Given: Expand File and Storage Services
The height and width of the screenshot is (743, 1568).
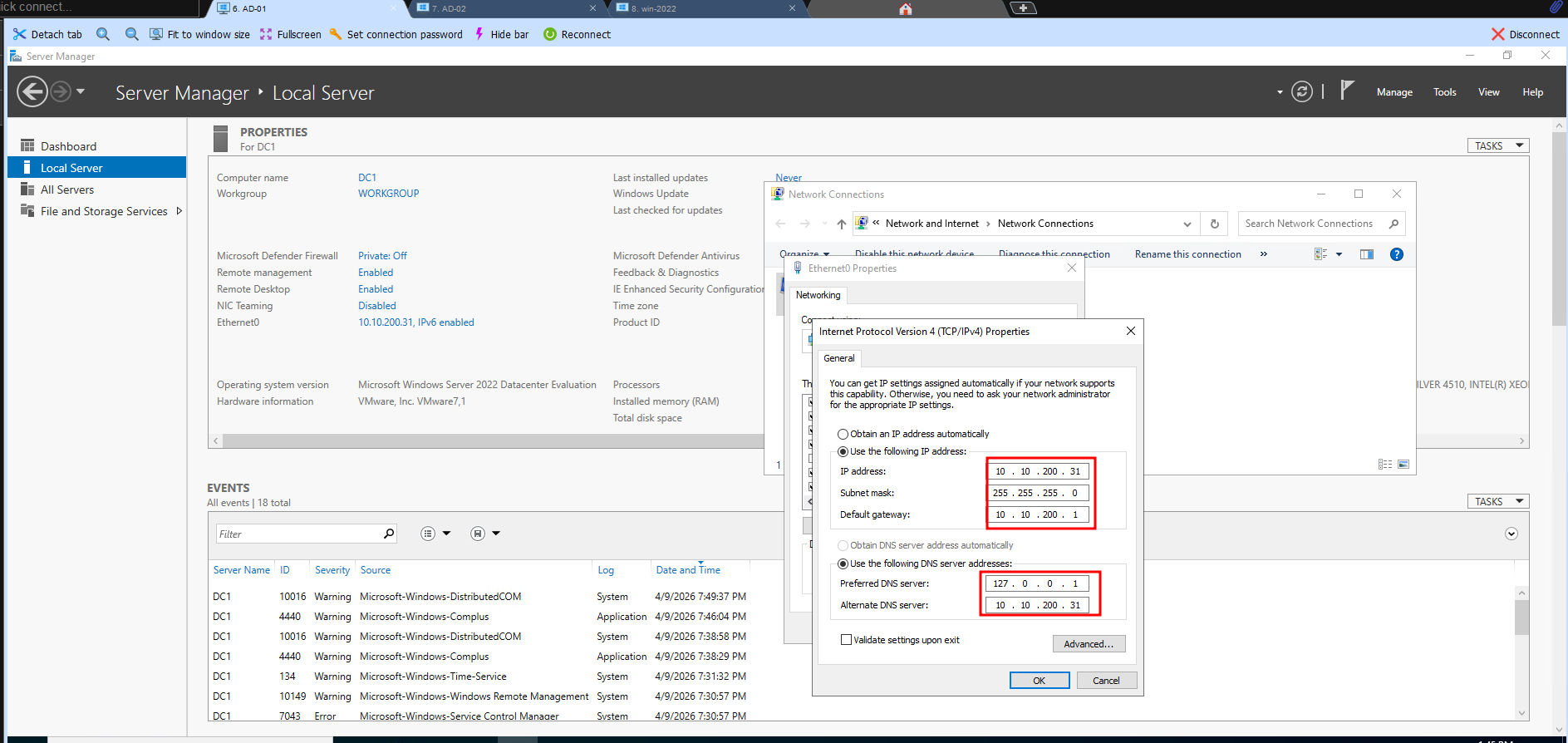Looking at the screenshot, I should coord(179,211).
